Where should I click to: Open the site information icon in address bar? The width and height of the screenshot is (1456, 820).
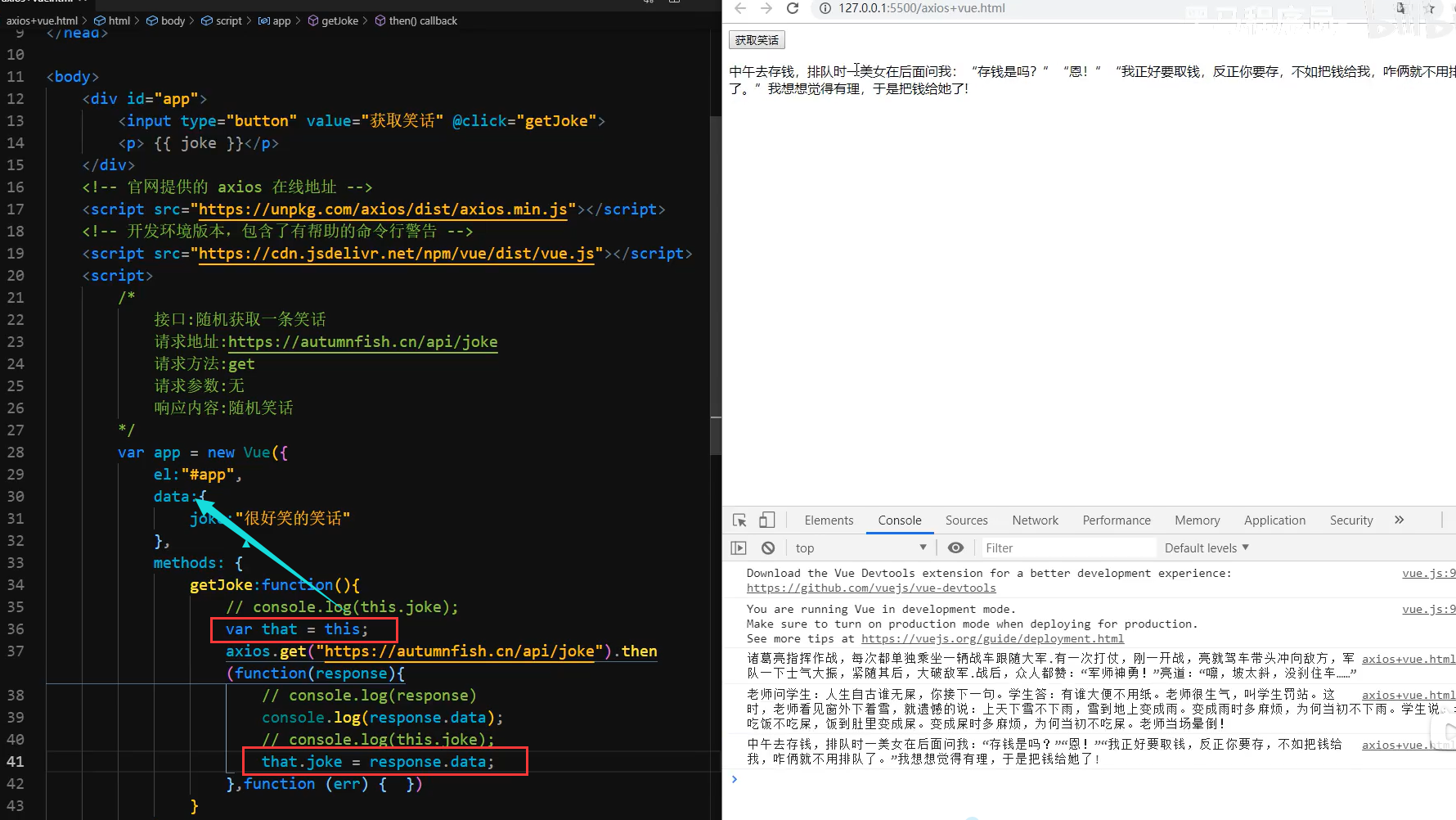point(825,8)
